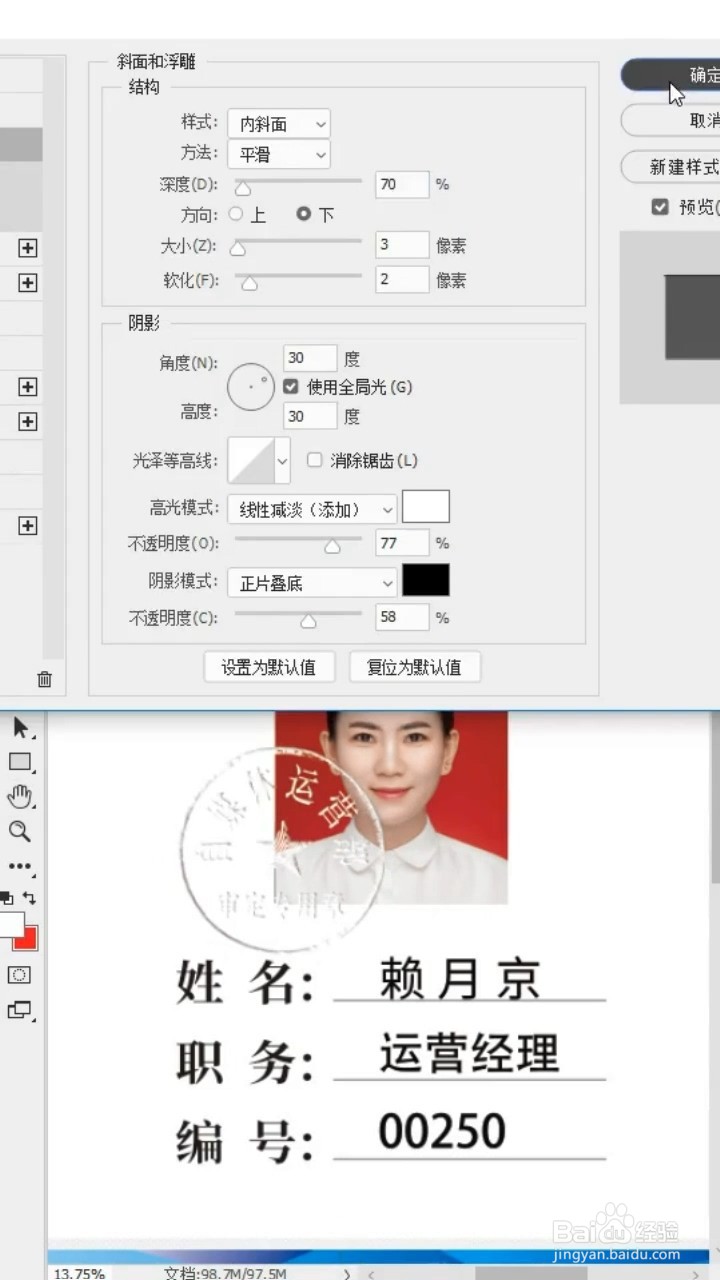
Task: Select the 上 direction radio button
Action: [x=236, y=214]
